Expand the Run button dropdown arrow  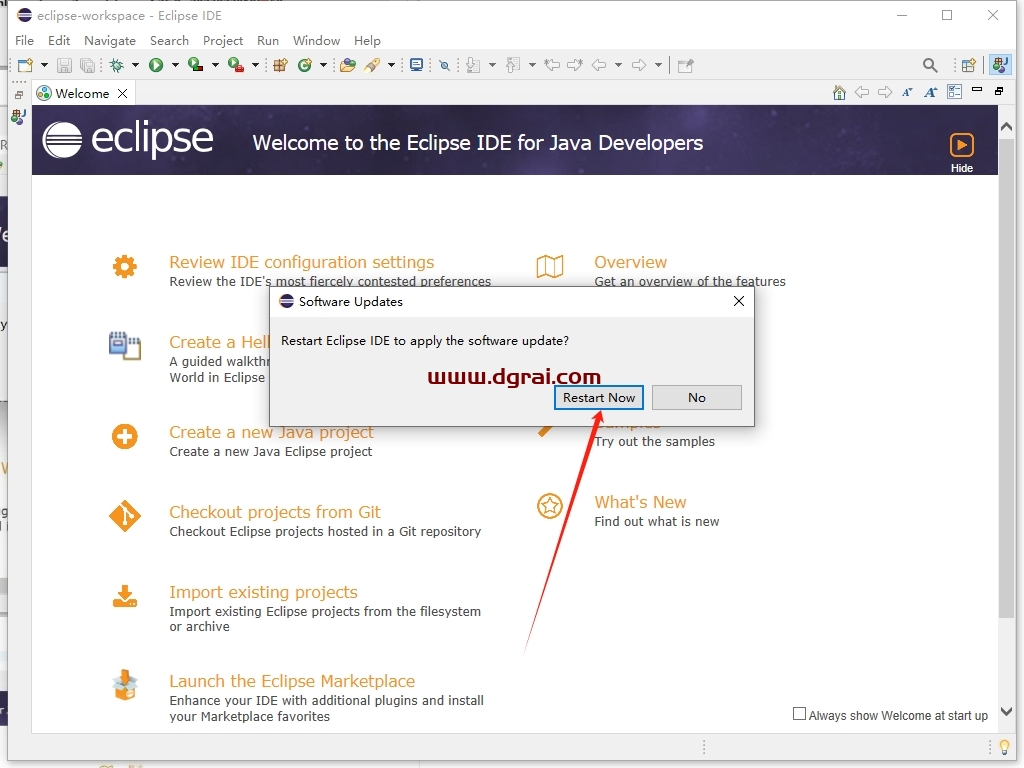pyautogui.click(x=175, y=65)
